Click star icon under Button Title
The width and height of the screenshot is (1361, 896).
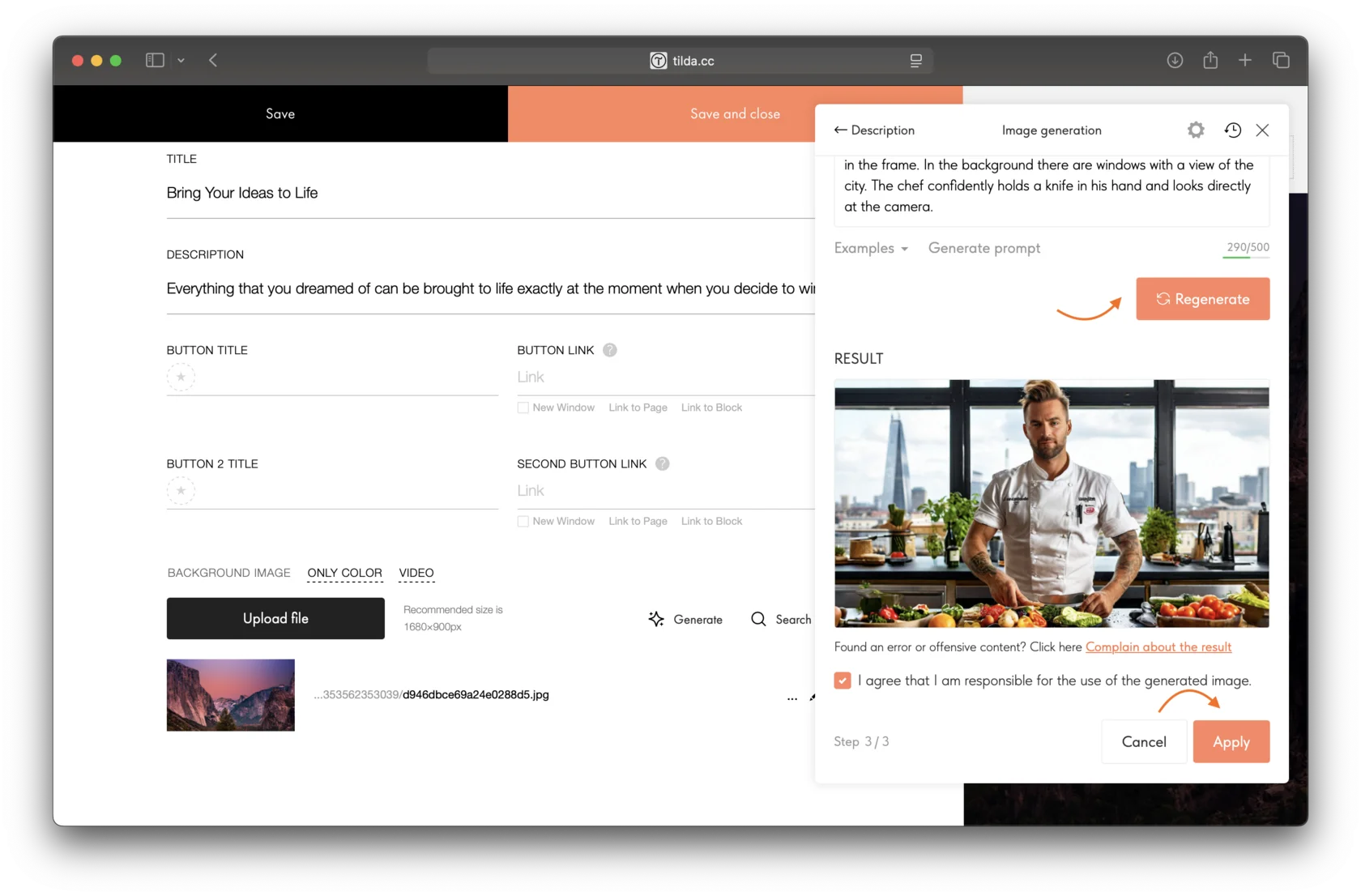(181, 377)
